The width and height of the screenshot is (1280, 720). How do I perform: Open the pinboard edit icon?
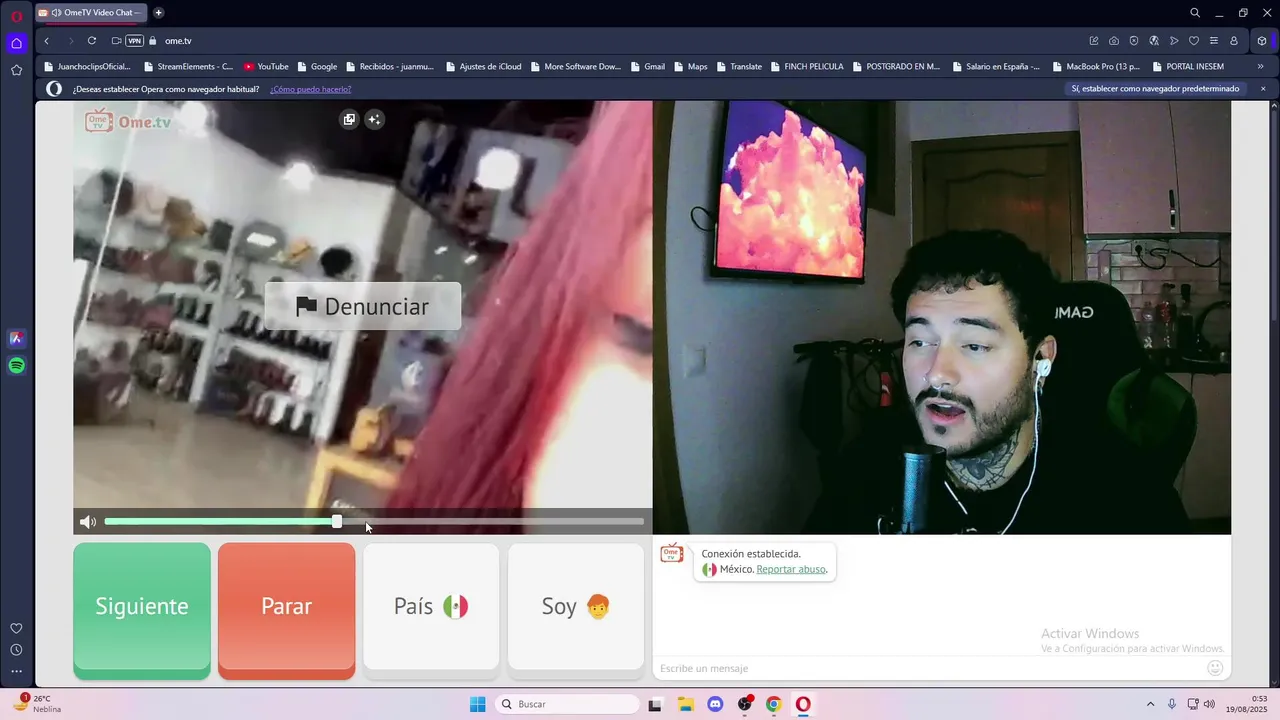tap(1094, 41)
